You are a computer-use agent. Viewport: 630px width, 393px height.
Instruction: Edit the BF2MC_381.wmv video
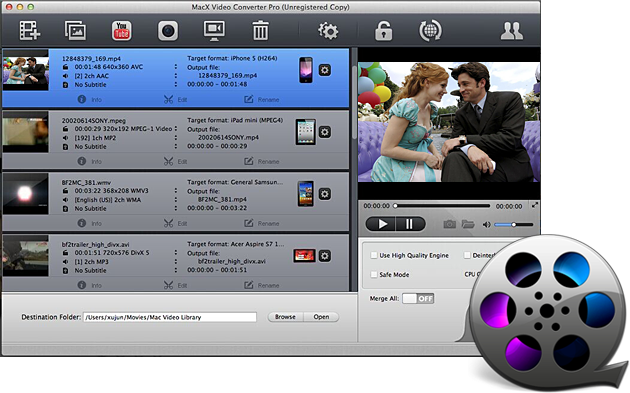[176, 223]
